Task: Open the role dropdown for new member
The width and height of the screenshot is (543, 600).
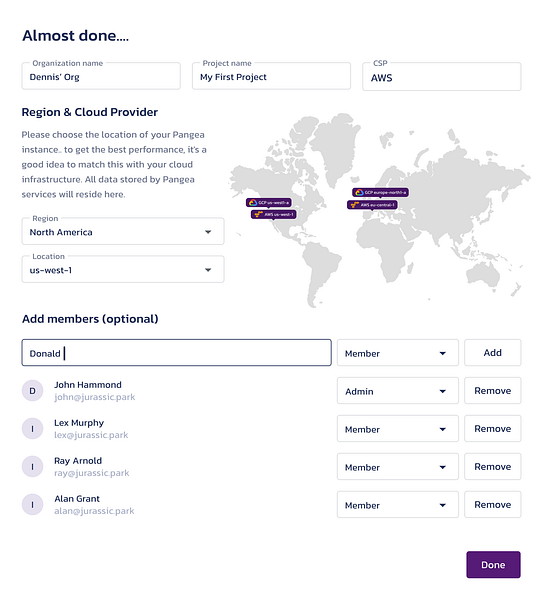Action: [x=398, y=352]
